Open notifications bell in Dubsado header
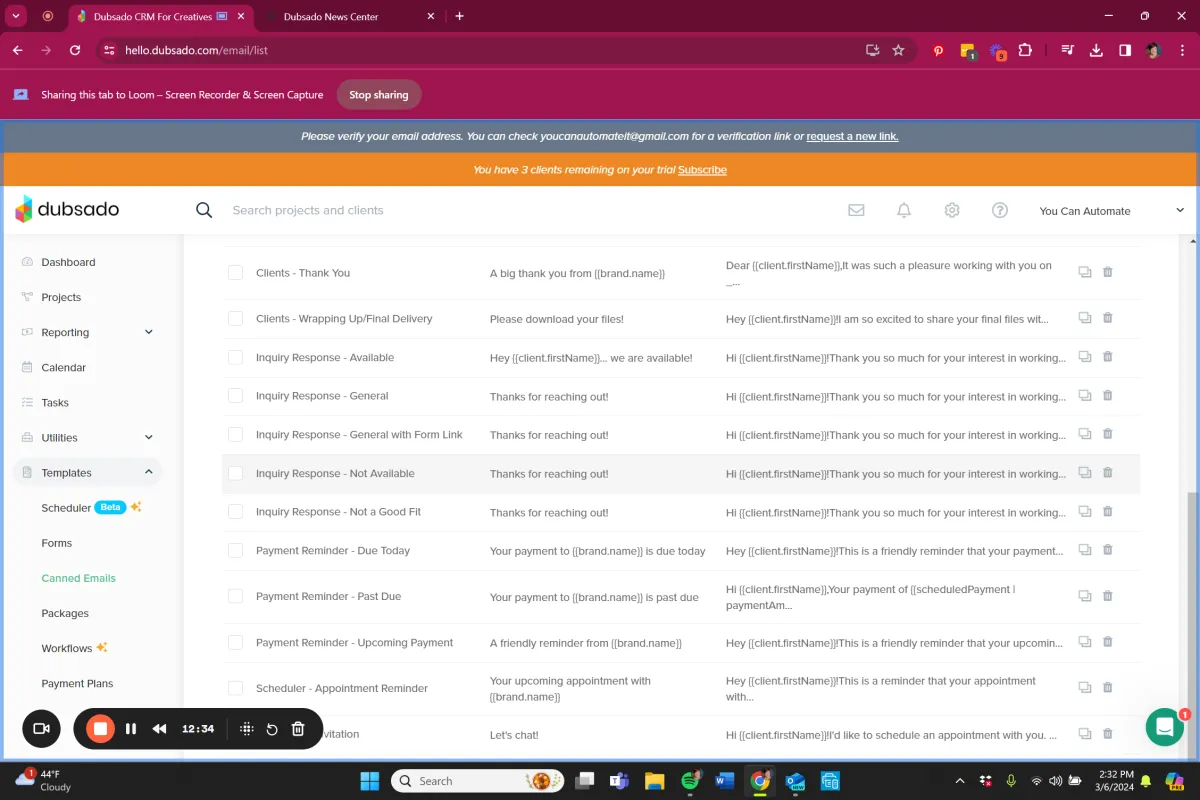 [904, 210]
